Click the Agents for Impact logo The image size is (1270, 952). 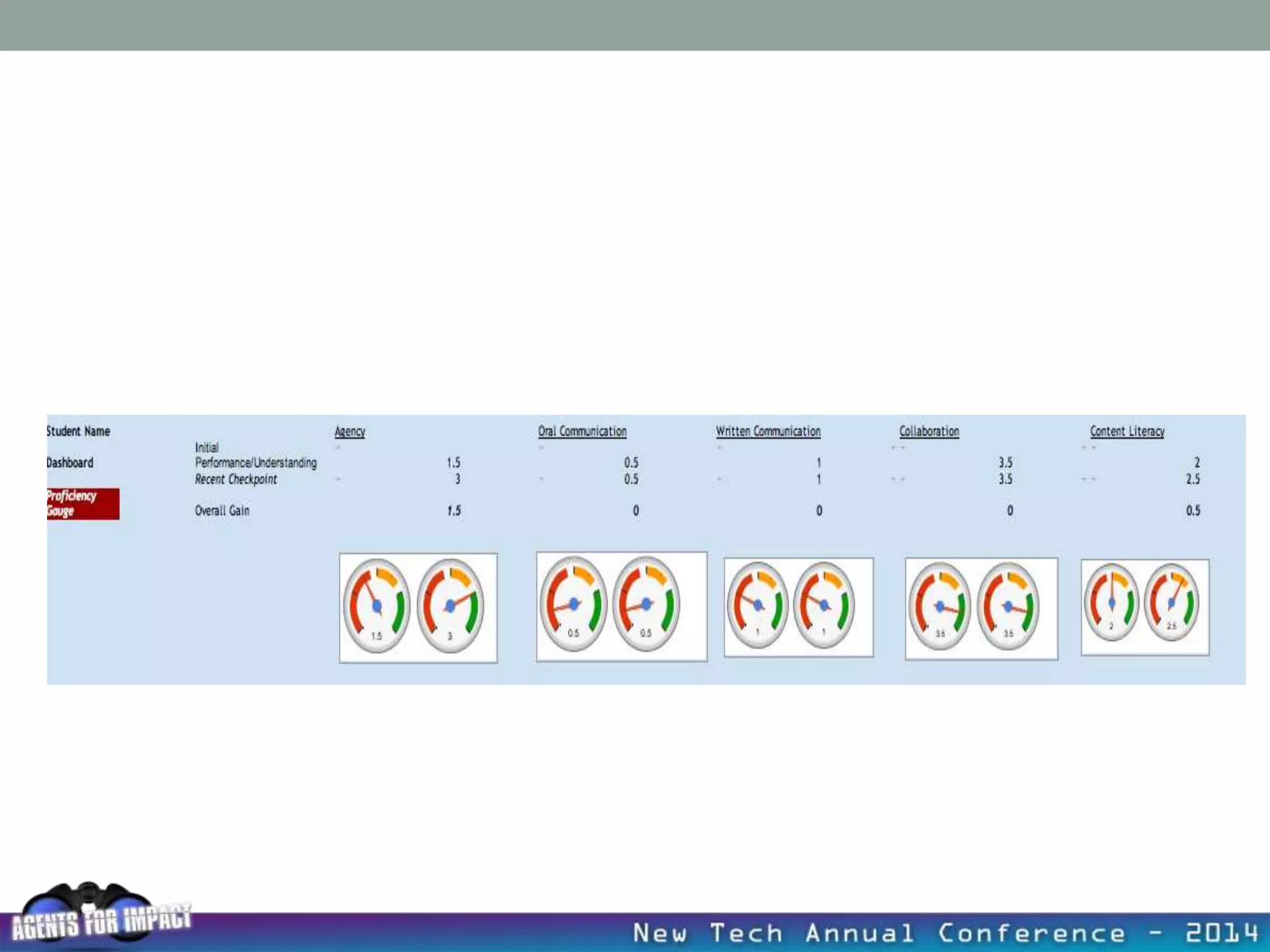pyautogui.click(x=99, y=917)
